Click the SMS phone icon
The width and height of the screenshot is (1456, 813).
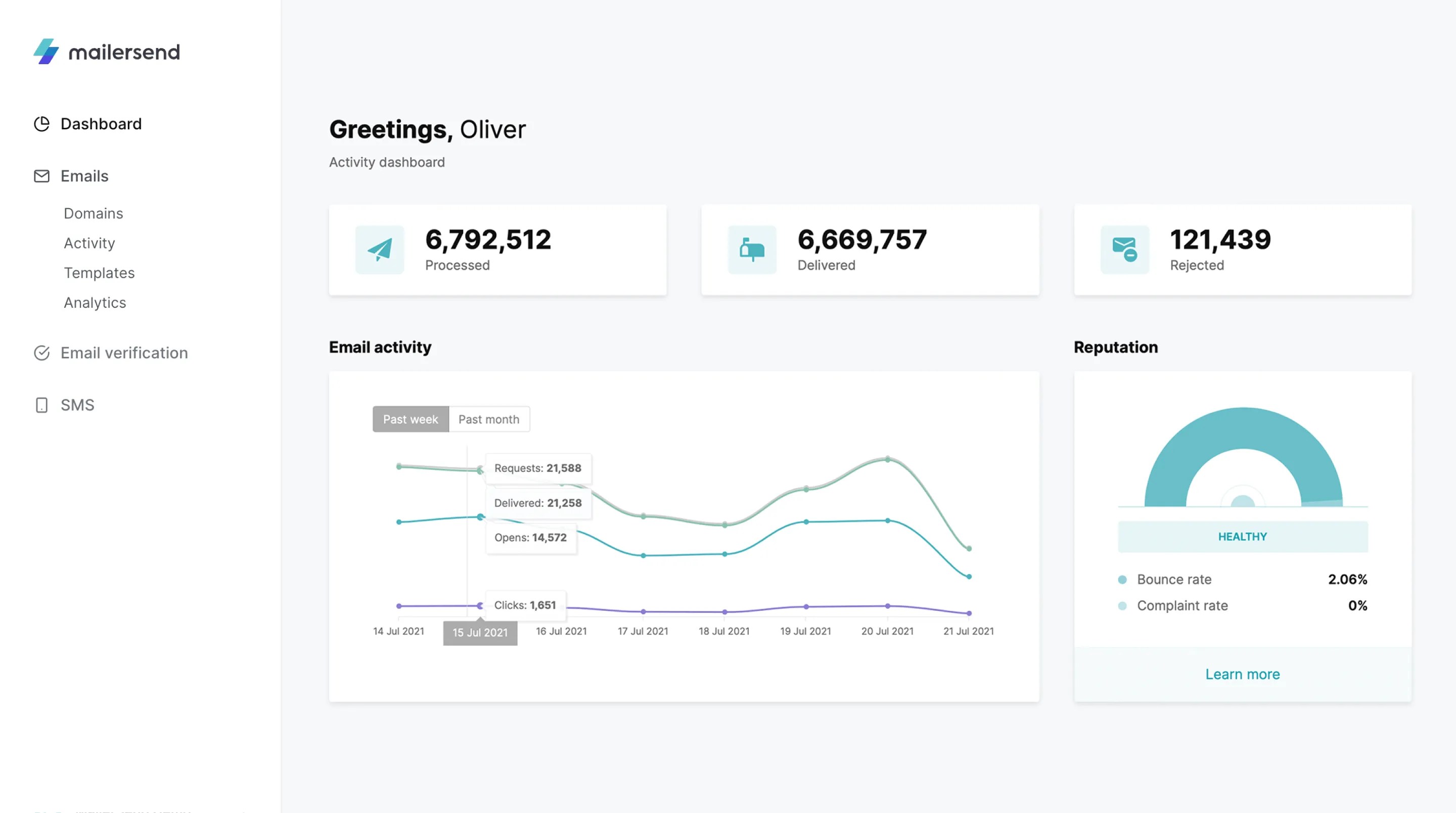(x=41, y=405)
